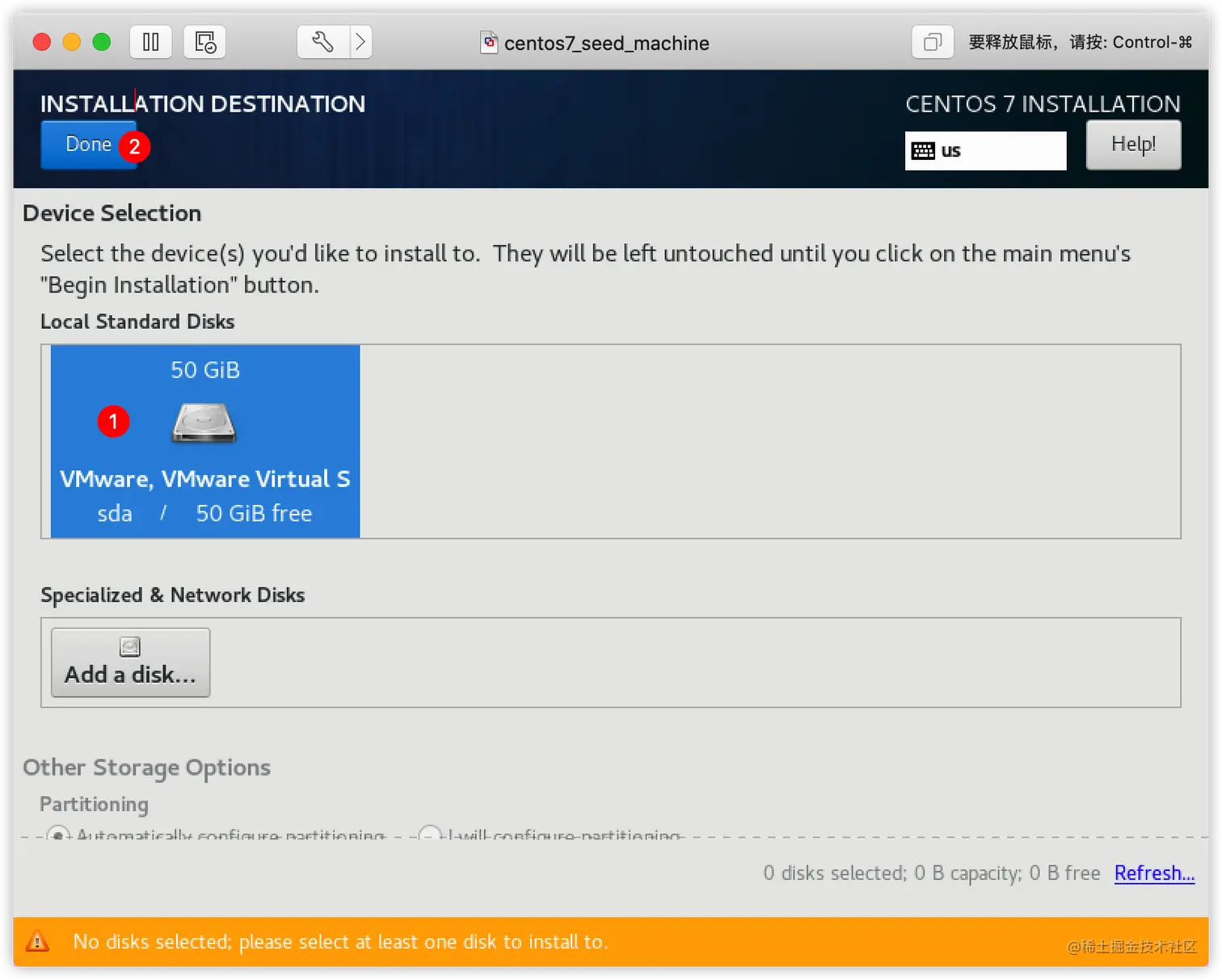The width and height of the screenshot is (1222, 980).
Task: Click the centos7_seed_machine window title
Action: click(607, 43)
